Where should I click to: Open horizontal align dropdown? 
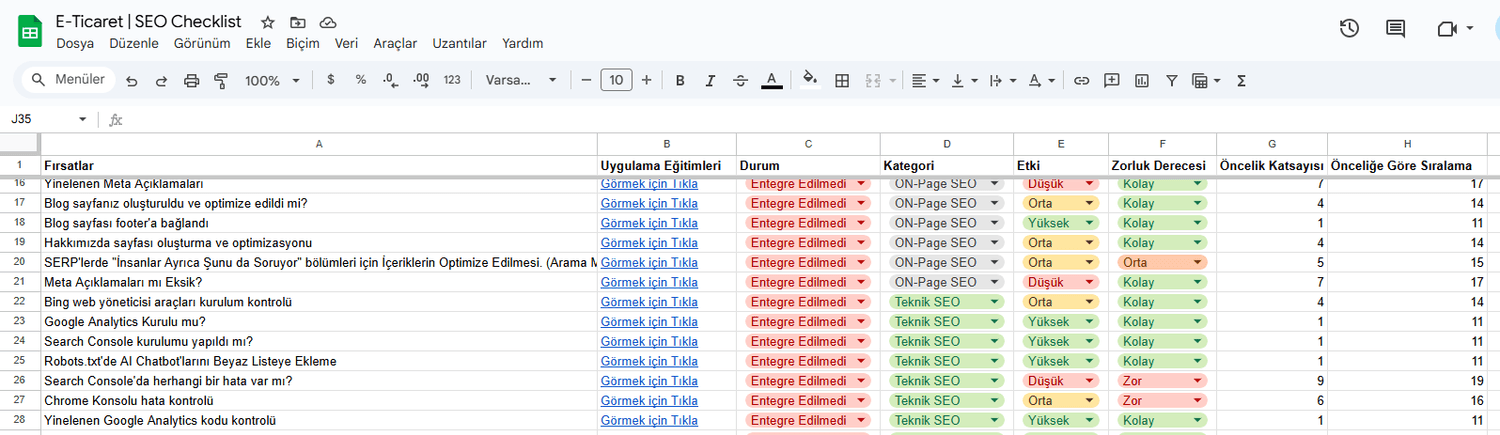tap(926, 80)
